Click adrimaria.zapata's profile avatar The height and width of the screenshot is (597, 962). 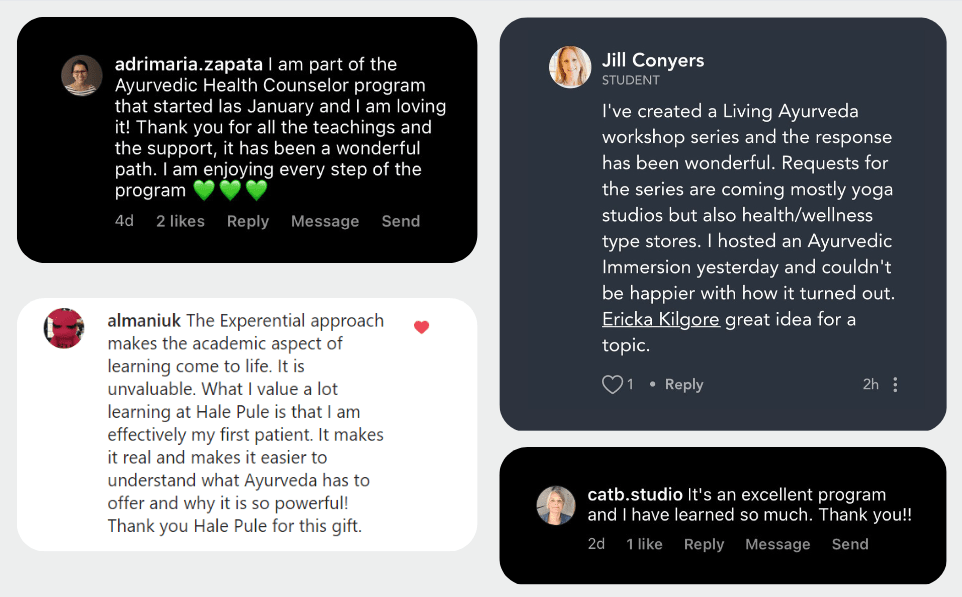click(82, 75)
